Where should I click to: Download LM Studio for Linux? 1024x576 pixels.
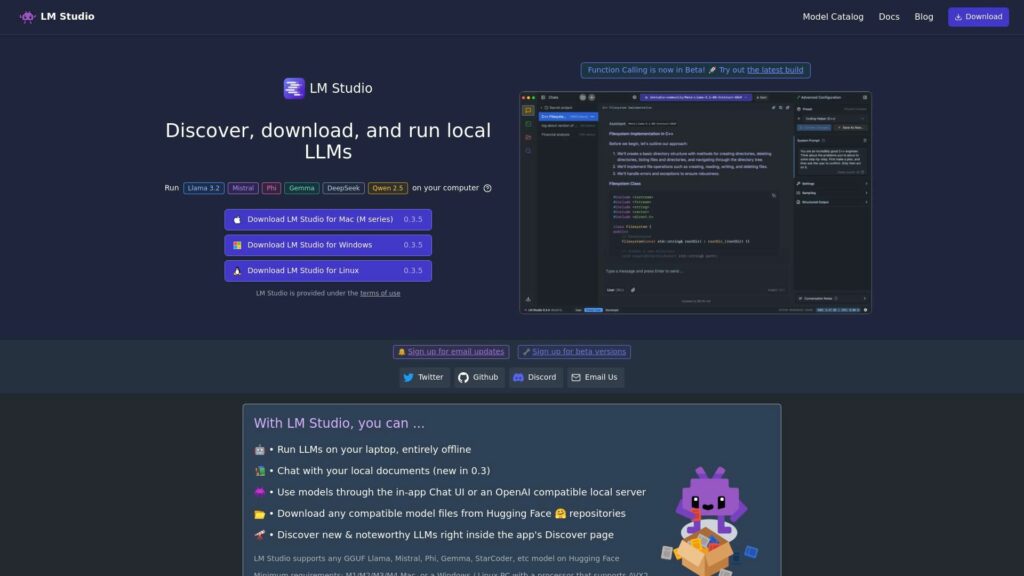tap(328, 270)
